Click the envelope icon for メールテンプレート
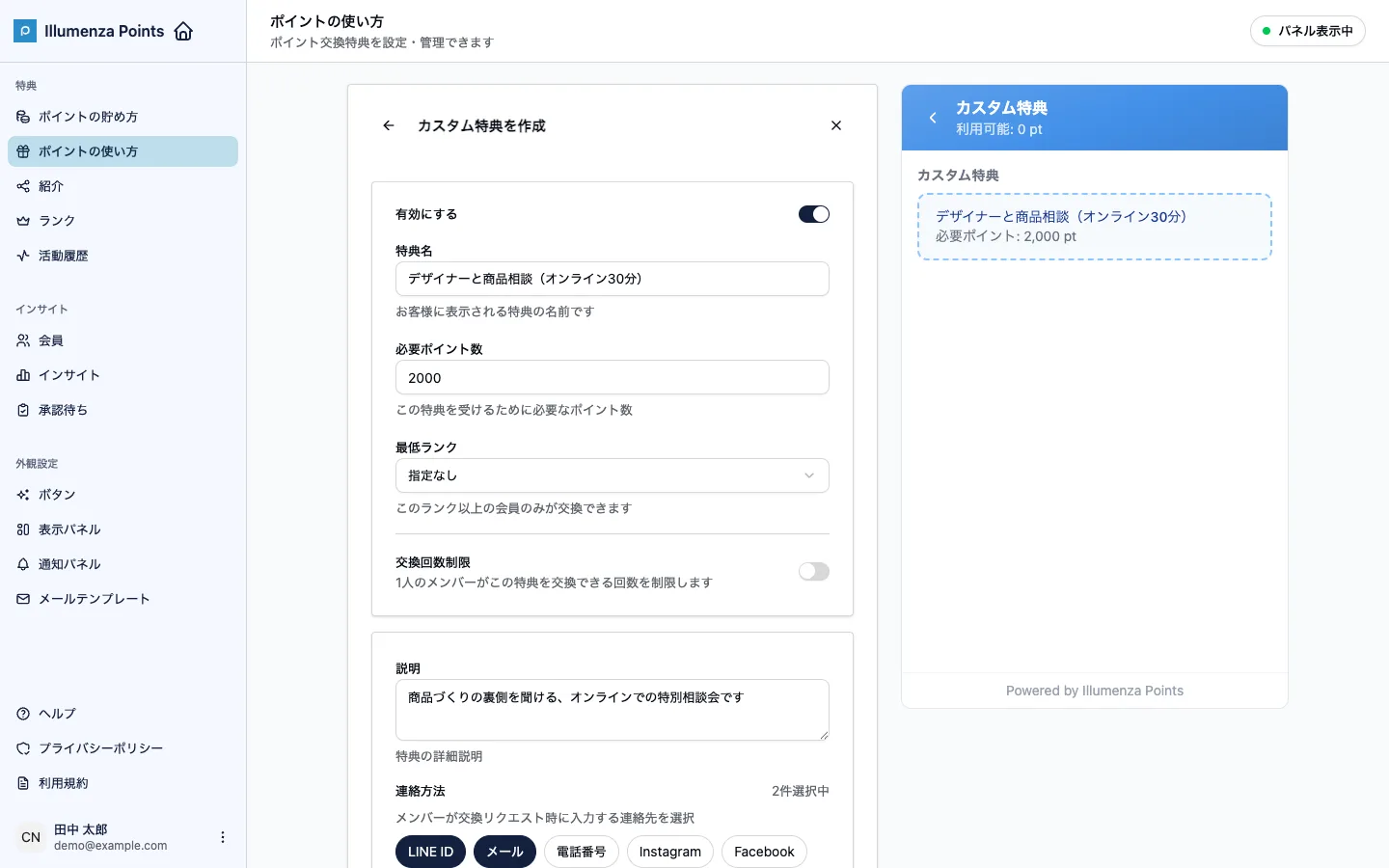1389x868 pixels. click(23, 599)
